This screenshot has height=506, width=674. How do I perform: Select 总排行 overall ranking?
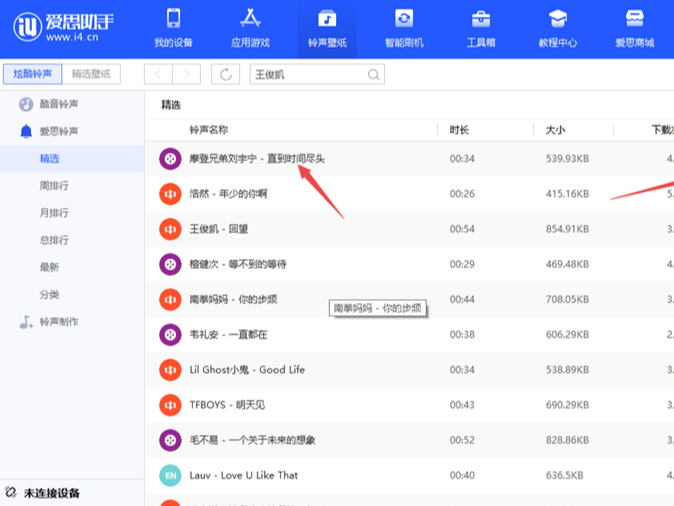pos(54,240)
